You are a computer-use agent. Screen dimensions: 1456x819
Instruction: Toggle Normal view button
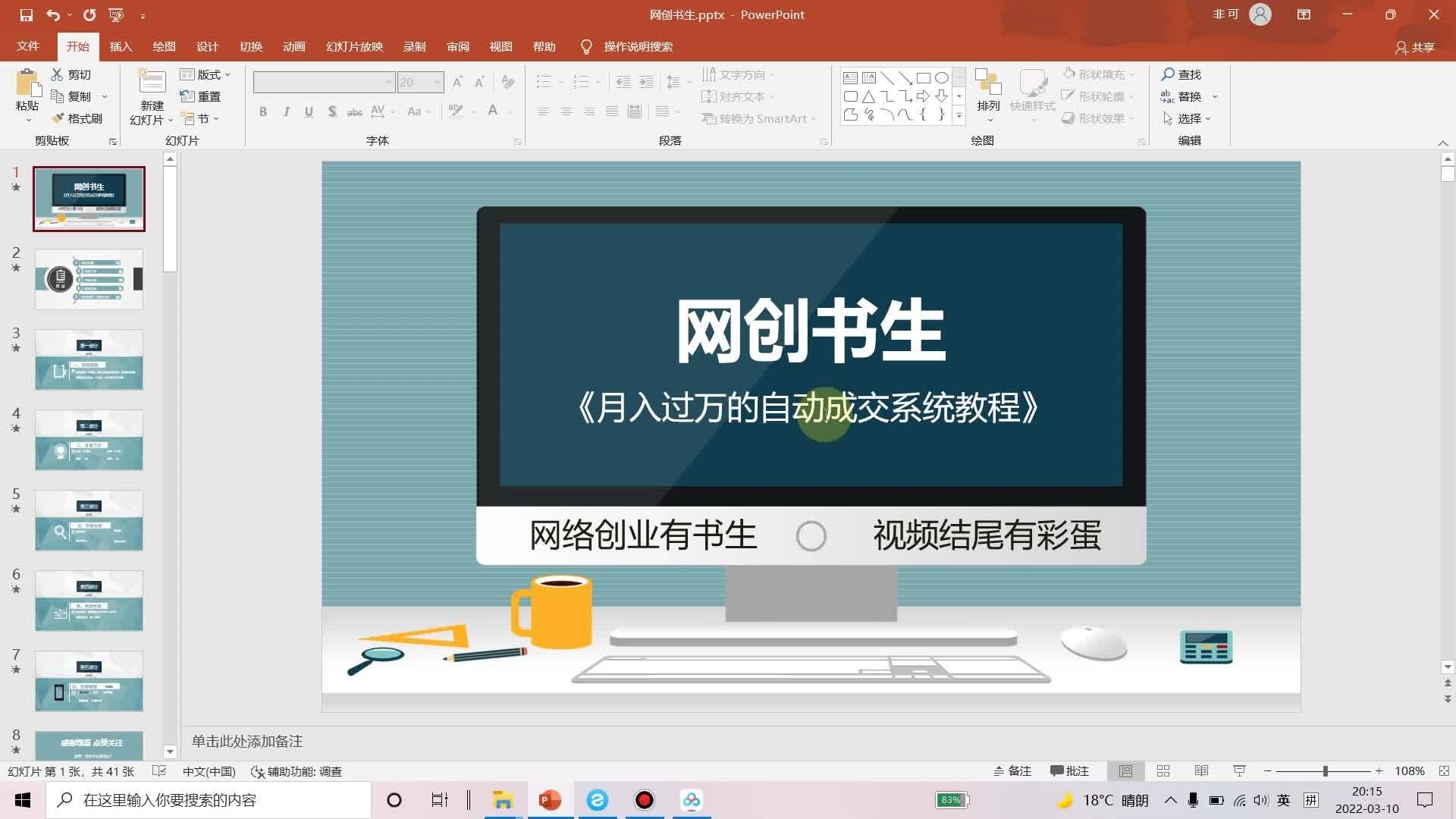(1125, 770)
